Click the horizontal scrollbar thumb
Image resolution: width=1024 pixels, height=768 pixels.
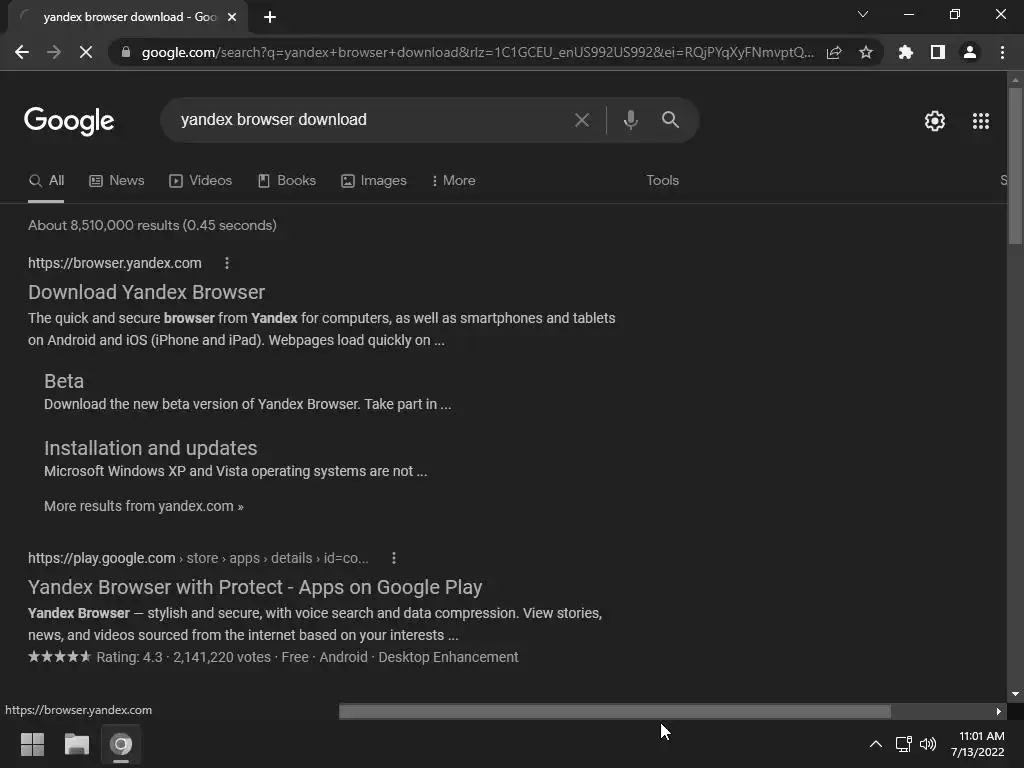[x=614, y=711]
